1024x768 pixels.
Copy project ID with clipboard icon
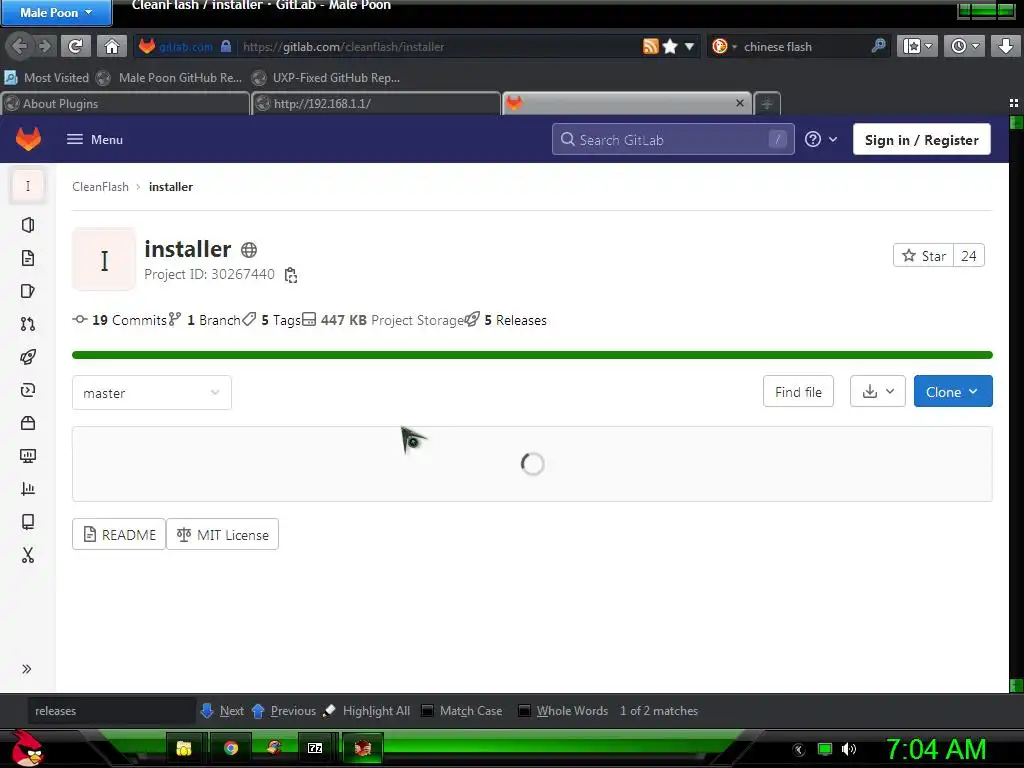click(x=291, y=275)
